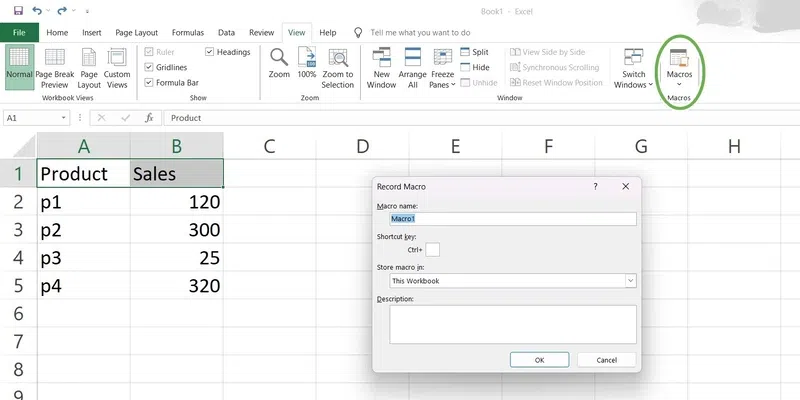
Task: Open the File menu
Action: click(x=20, y=32)
